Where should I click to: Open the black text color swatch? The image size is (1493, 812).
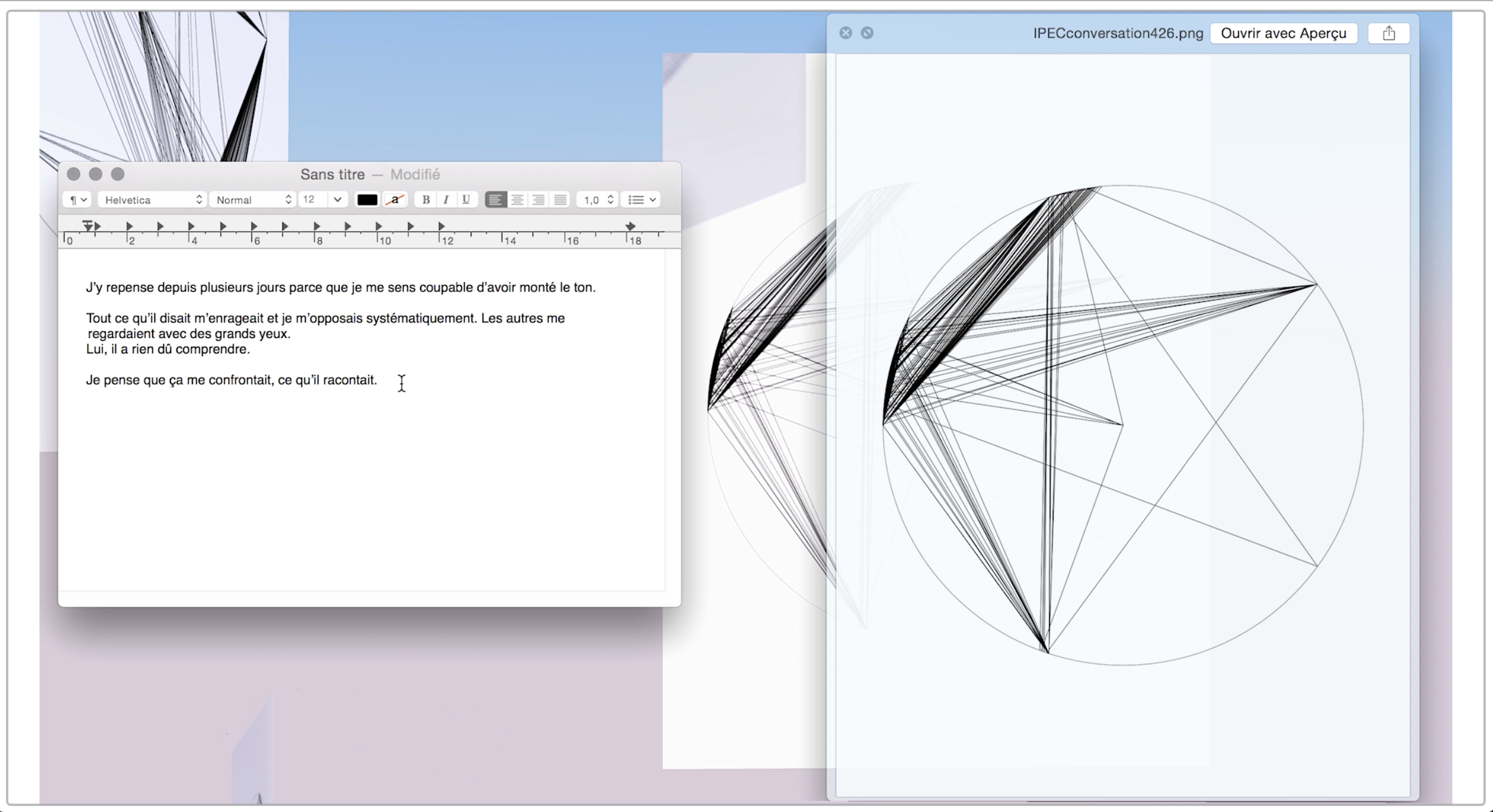367,200
